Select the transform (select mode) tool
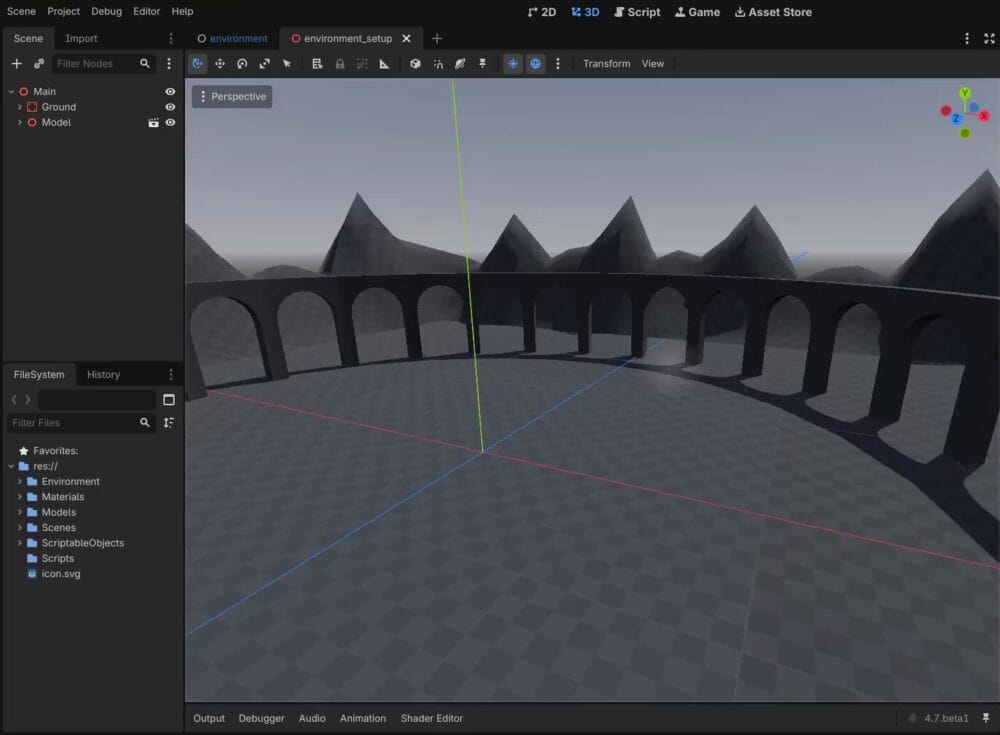Image resolution: width=1000 pixels, height=735 pixels. point(197,64)
